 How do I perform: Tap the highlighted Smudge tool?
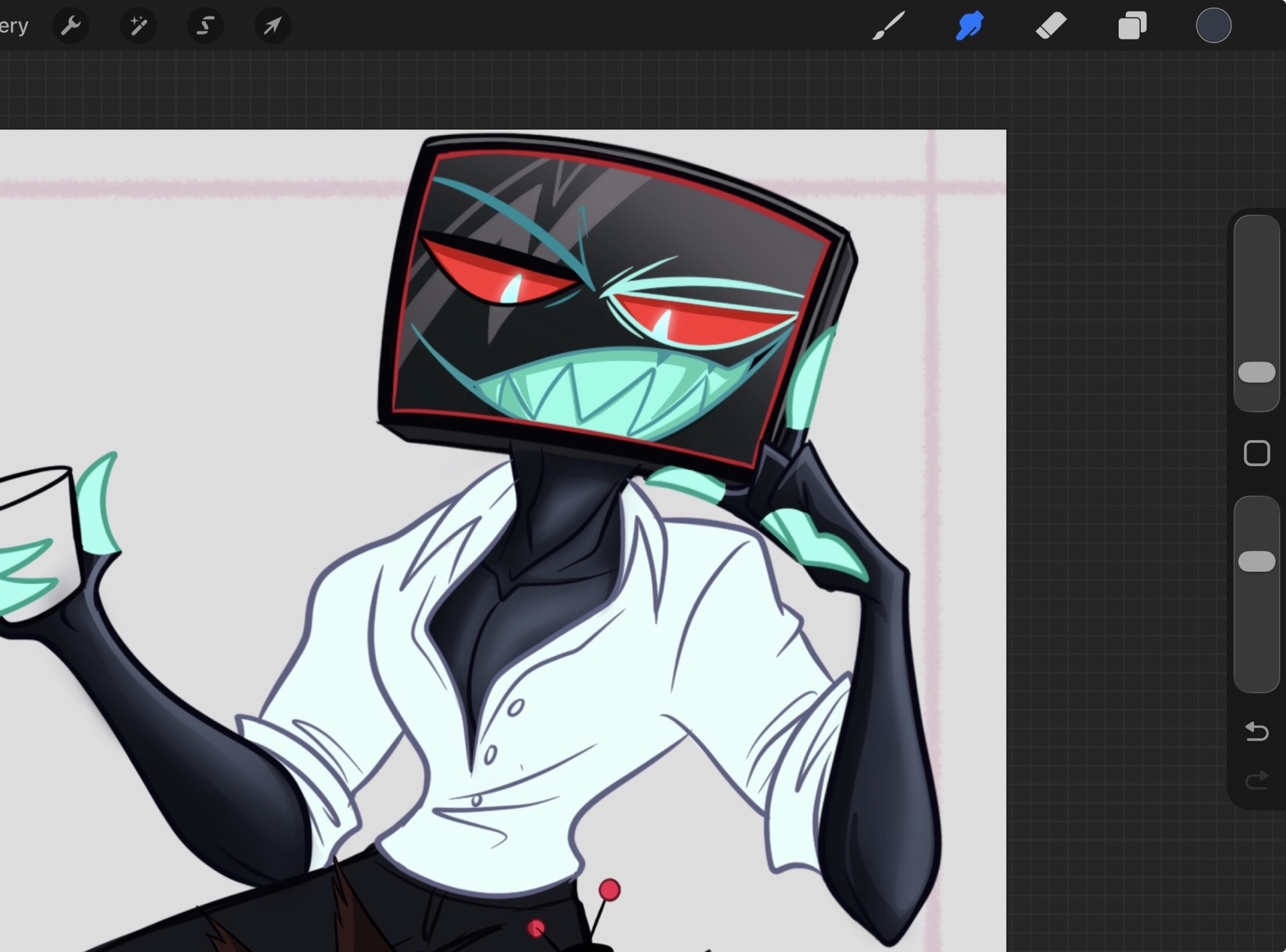click(x=970, y=26)
